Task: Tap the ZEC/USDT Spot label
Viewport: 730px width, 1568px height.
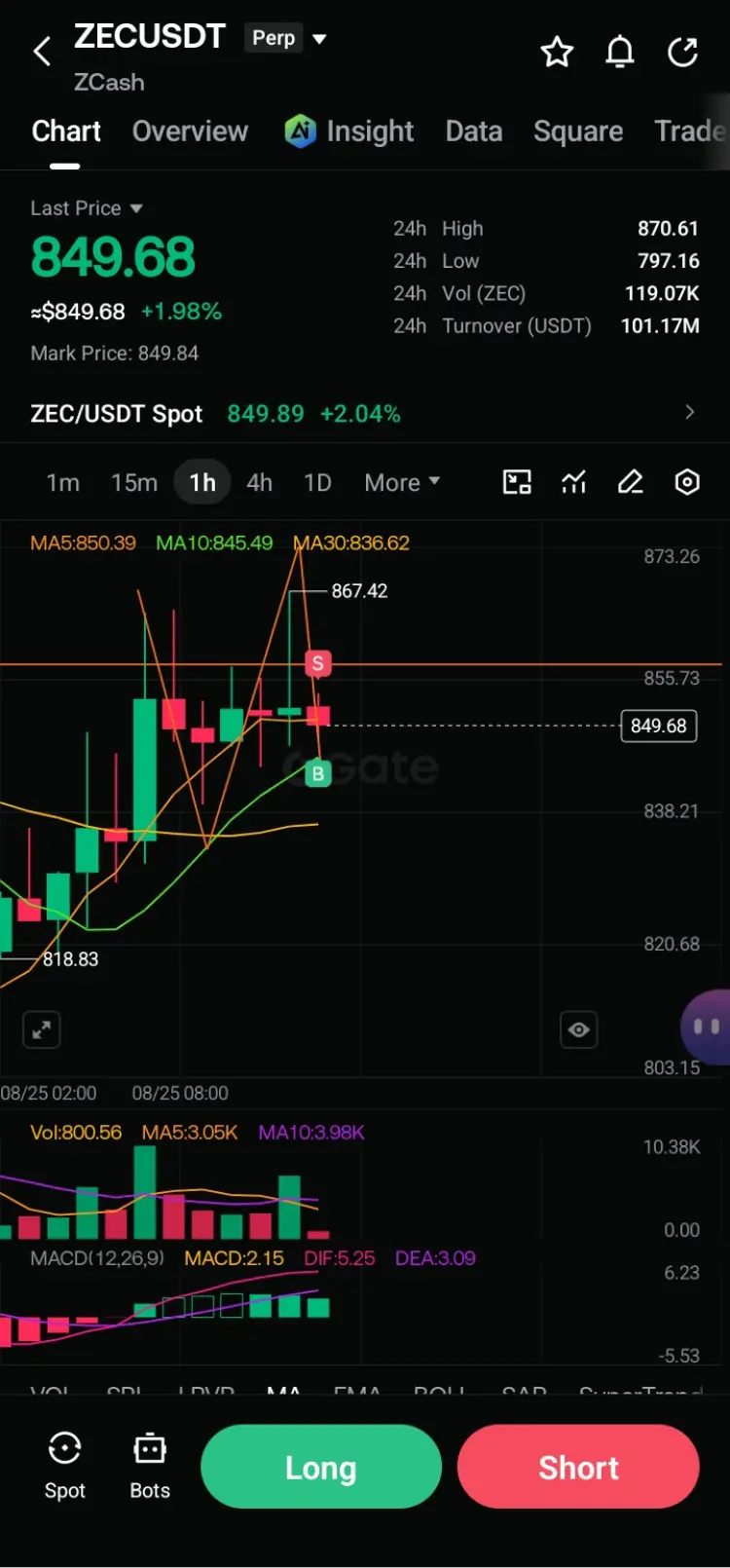Action: point(117,414)
